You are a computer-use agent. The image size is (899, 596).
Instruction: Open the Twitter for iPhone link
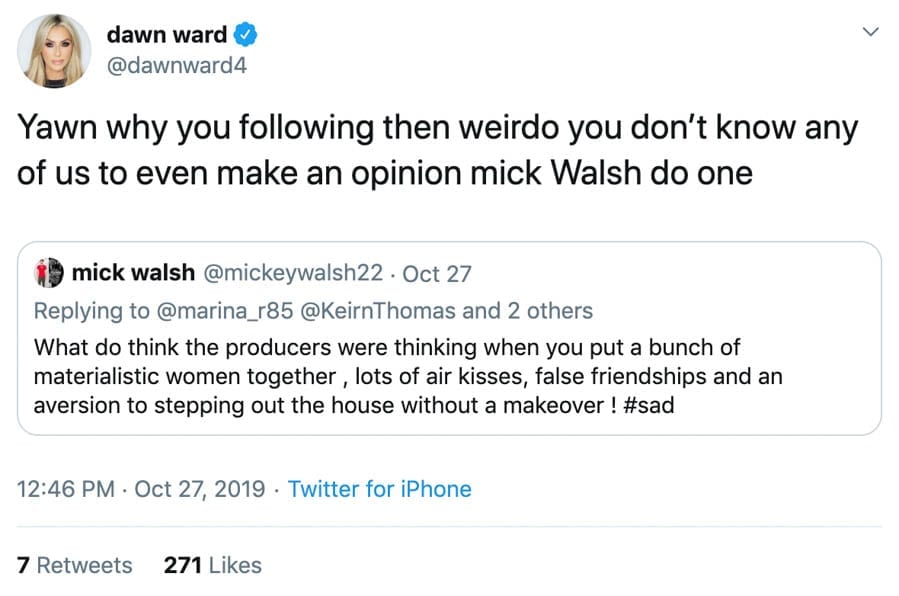[x=379, y=489]
